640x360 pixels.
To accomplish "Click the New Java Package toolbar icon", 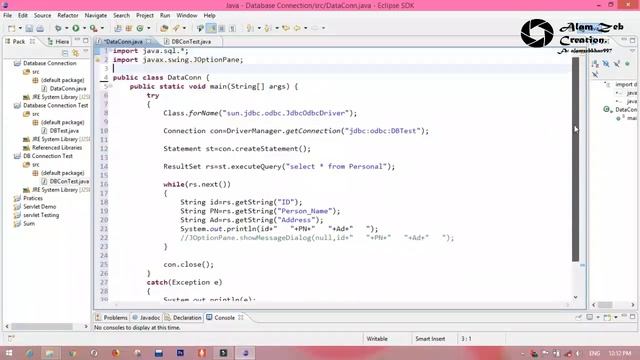I will (129, 28).
